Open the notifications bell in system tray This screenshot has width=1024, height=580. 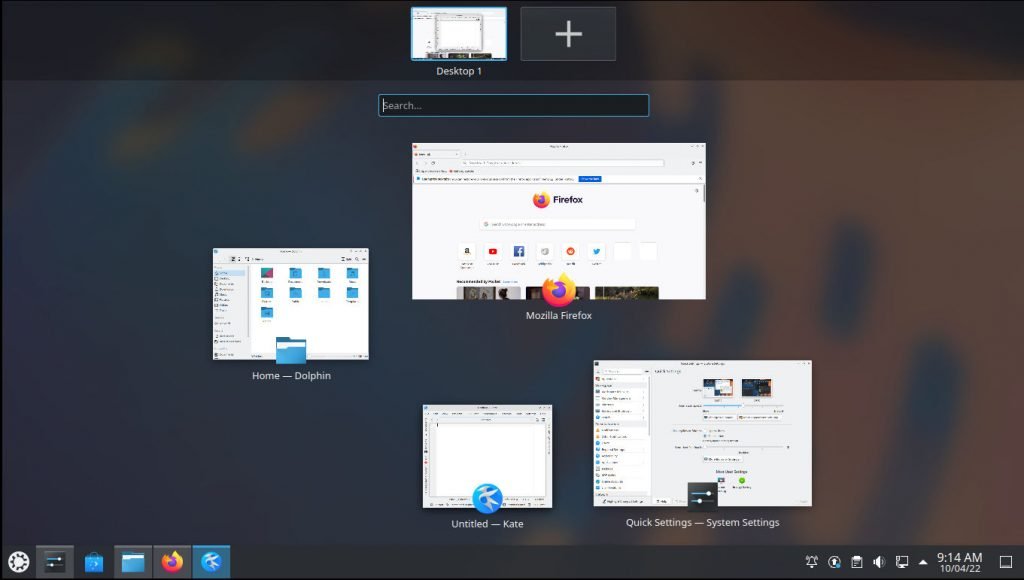click(x=811, y=562)
